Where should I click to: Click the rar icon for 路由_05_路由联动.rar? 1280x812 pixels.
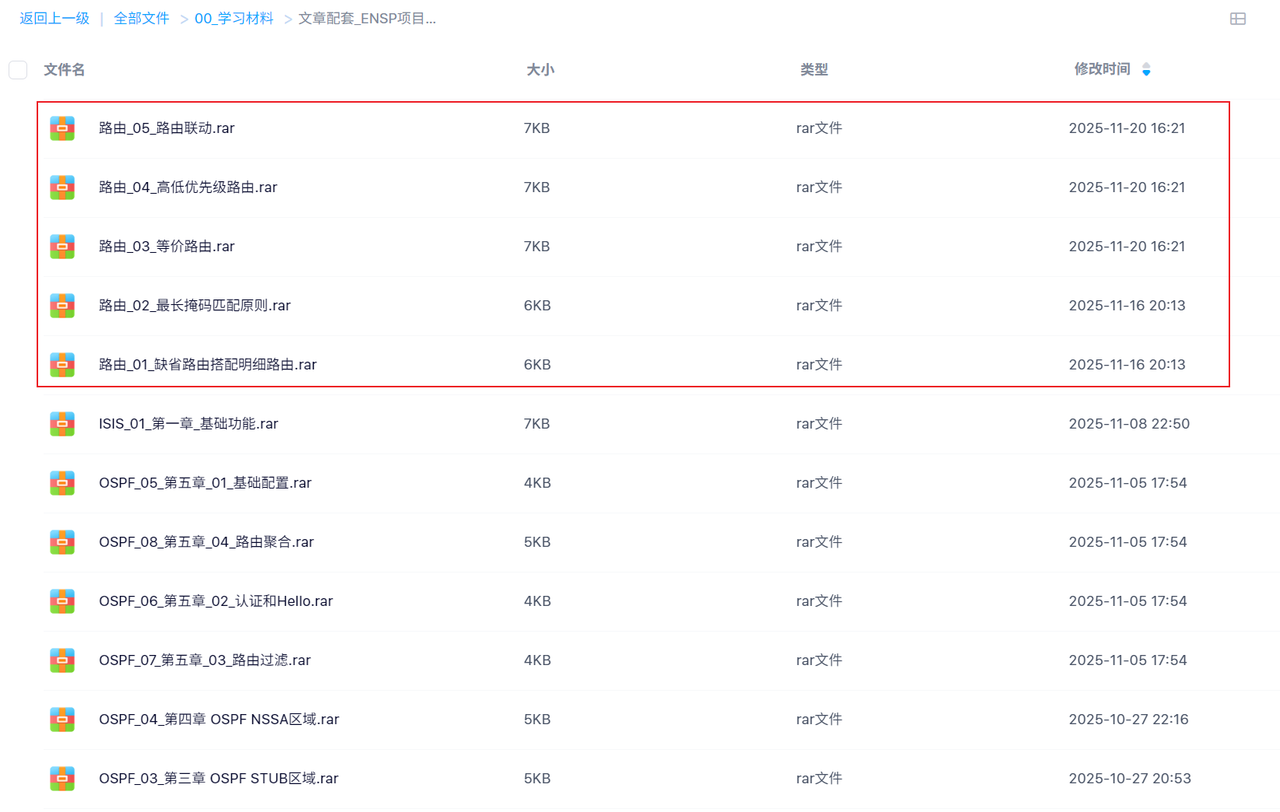62,128
